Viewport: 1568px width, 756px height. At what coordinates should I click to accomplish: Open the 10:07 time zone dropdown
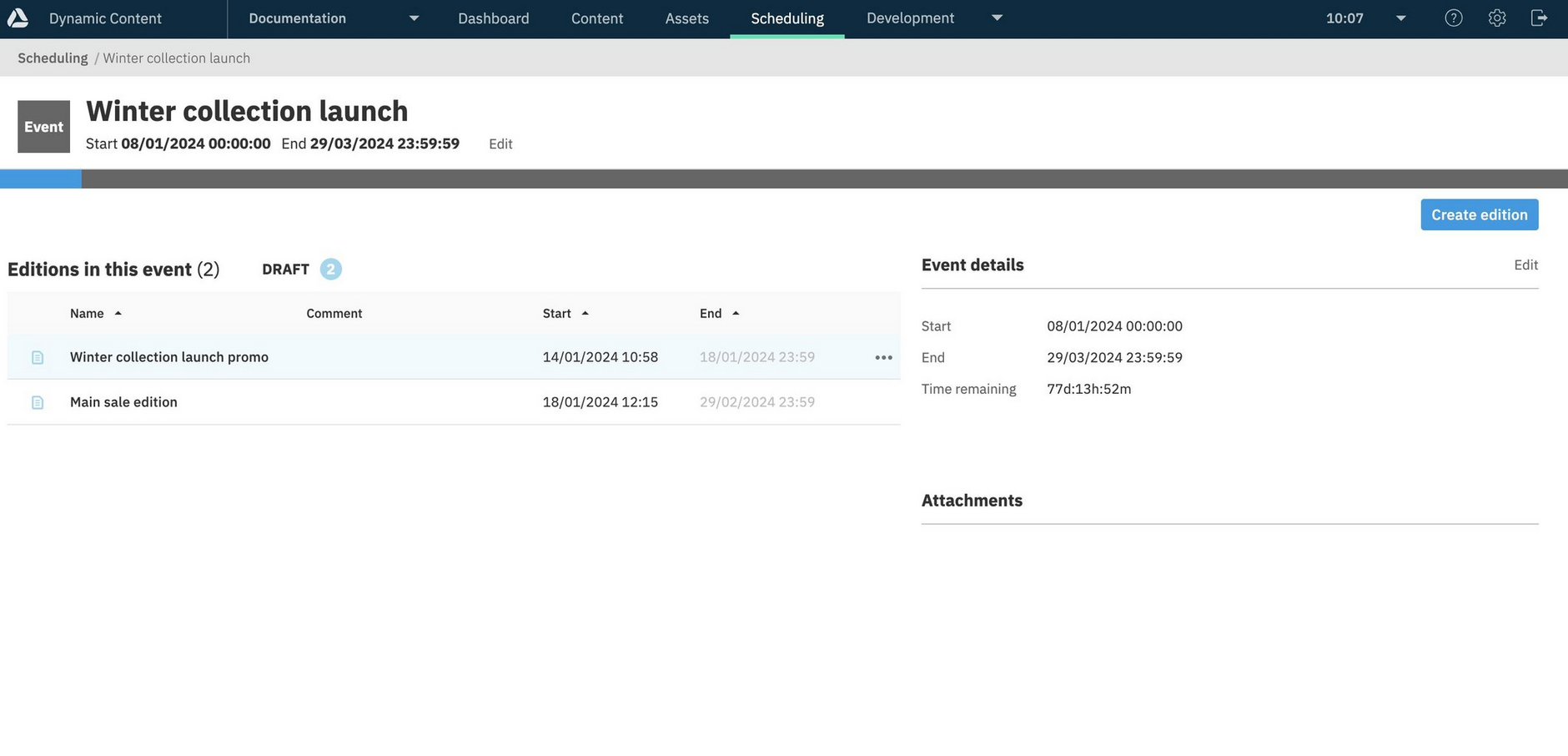[x=1400, y=18]
